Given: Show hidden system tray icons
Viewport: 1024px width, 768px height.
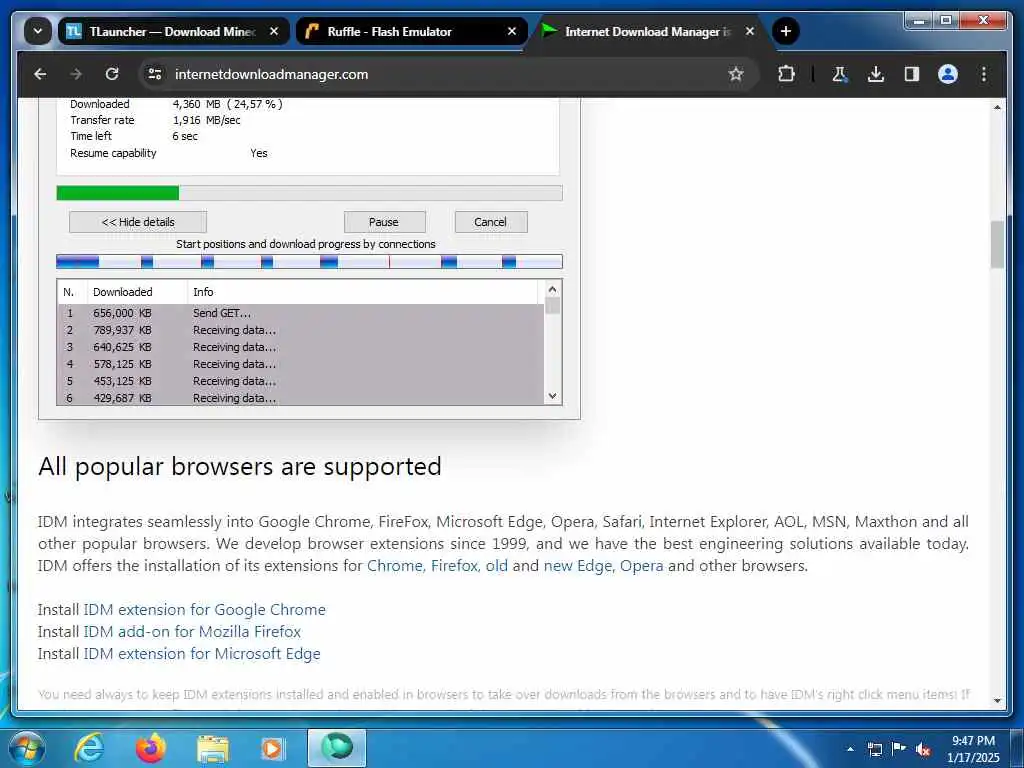Looking at the screenshot, I should click(850, 749).
